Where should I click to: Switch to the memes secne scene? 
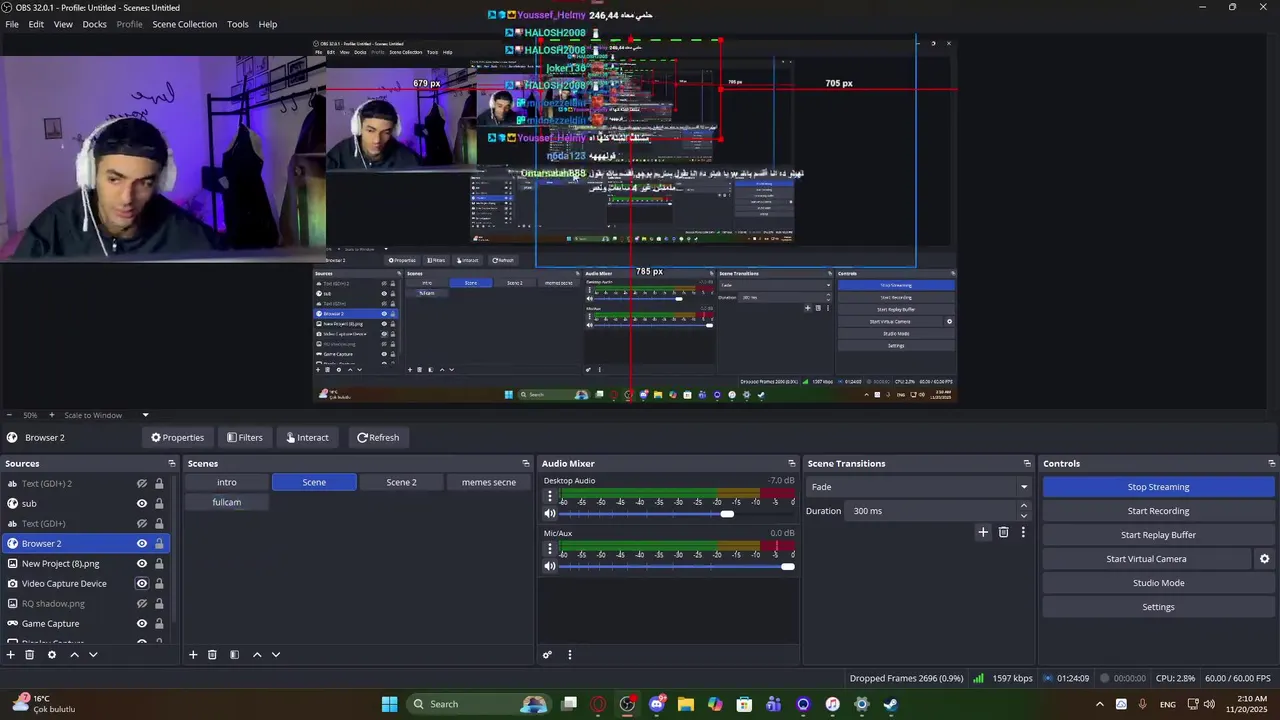click(489, 482)
